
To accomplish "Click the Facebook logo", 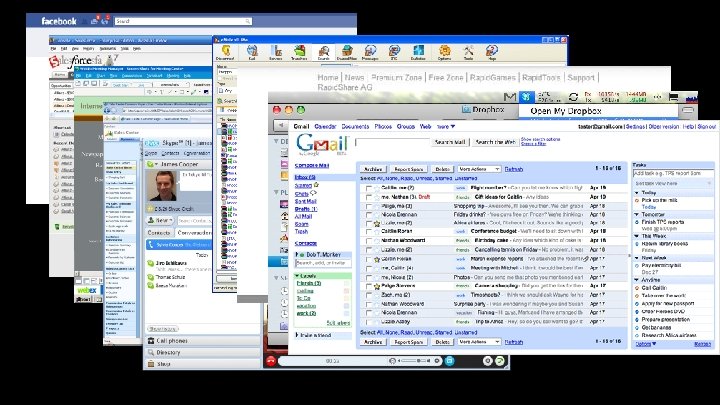I will [x=59, y=21].
